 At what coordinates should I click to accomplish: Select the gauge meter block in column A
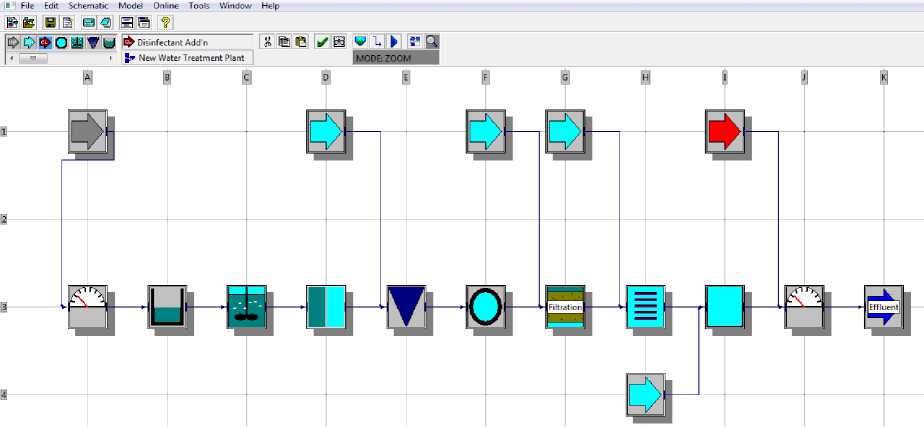coord(87,307)
